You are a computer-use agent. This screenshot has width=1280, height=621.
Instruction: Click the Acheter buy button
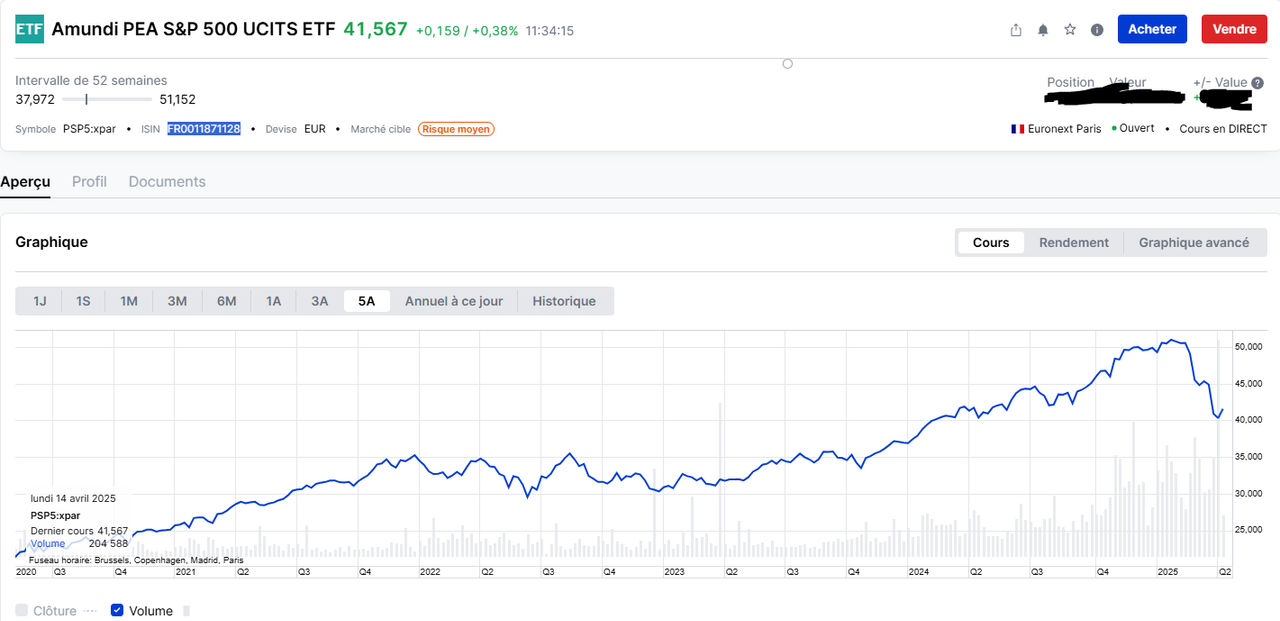1152,29
